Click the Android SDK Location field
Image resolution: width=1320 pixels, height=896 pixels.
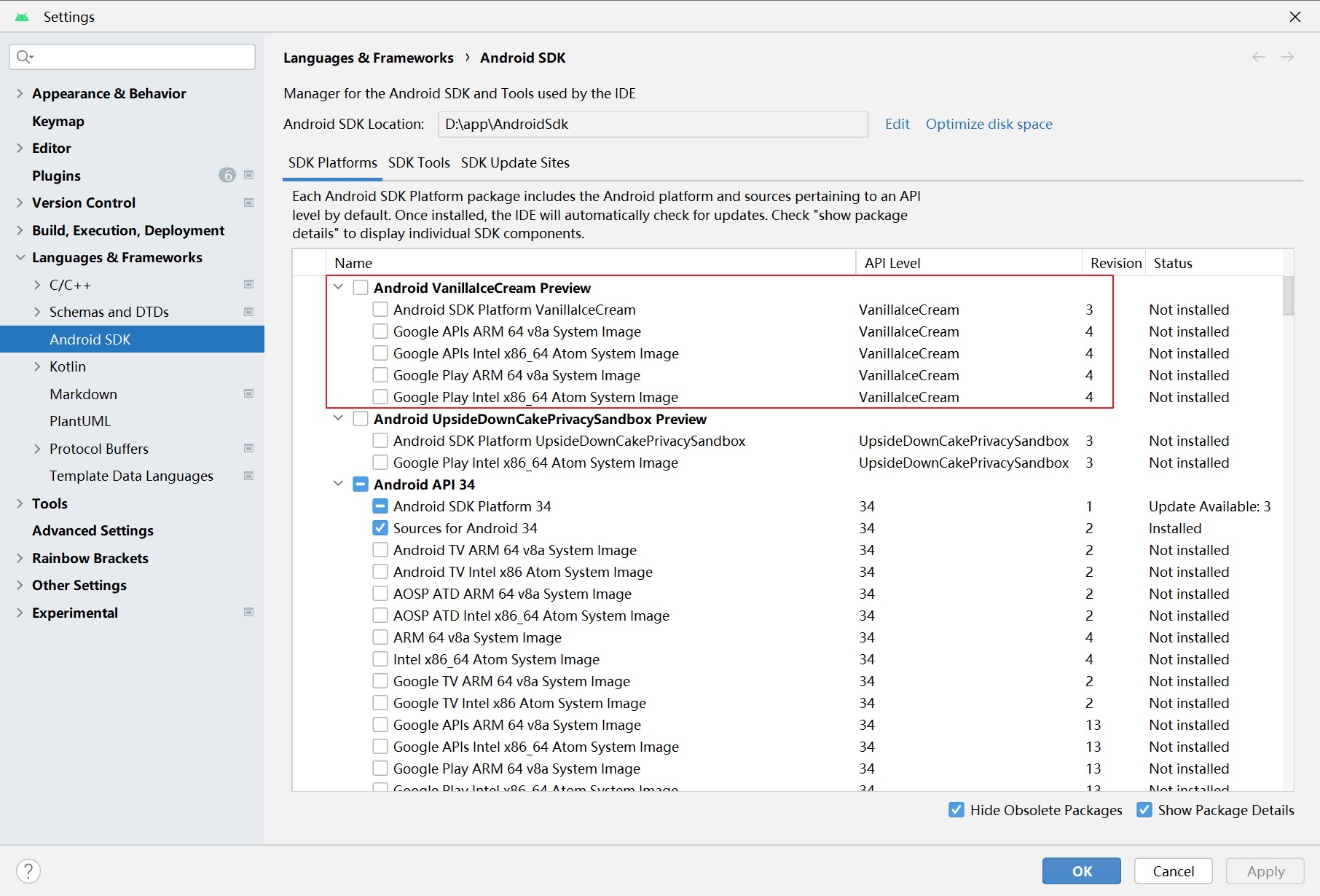(653, 124)
